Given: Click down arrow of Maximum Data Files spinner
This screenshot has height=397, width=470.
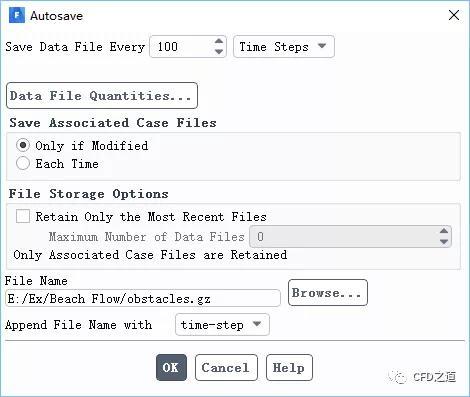Looking at the screenshot, I should pos(444,242).
